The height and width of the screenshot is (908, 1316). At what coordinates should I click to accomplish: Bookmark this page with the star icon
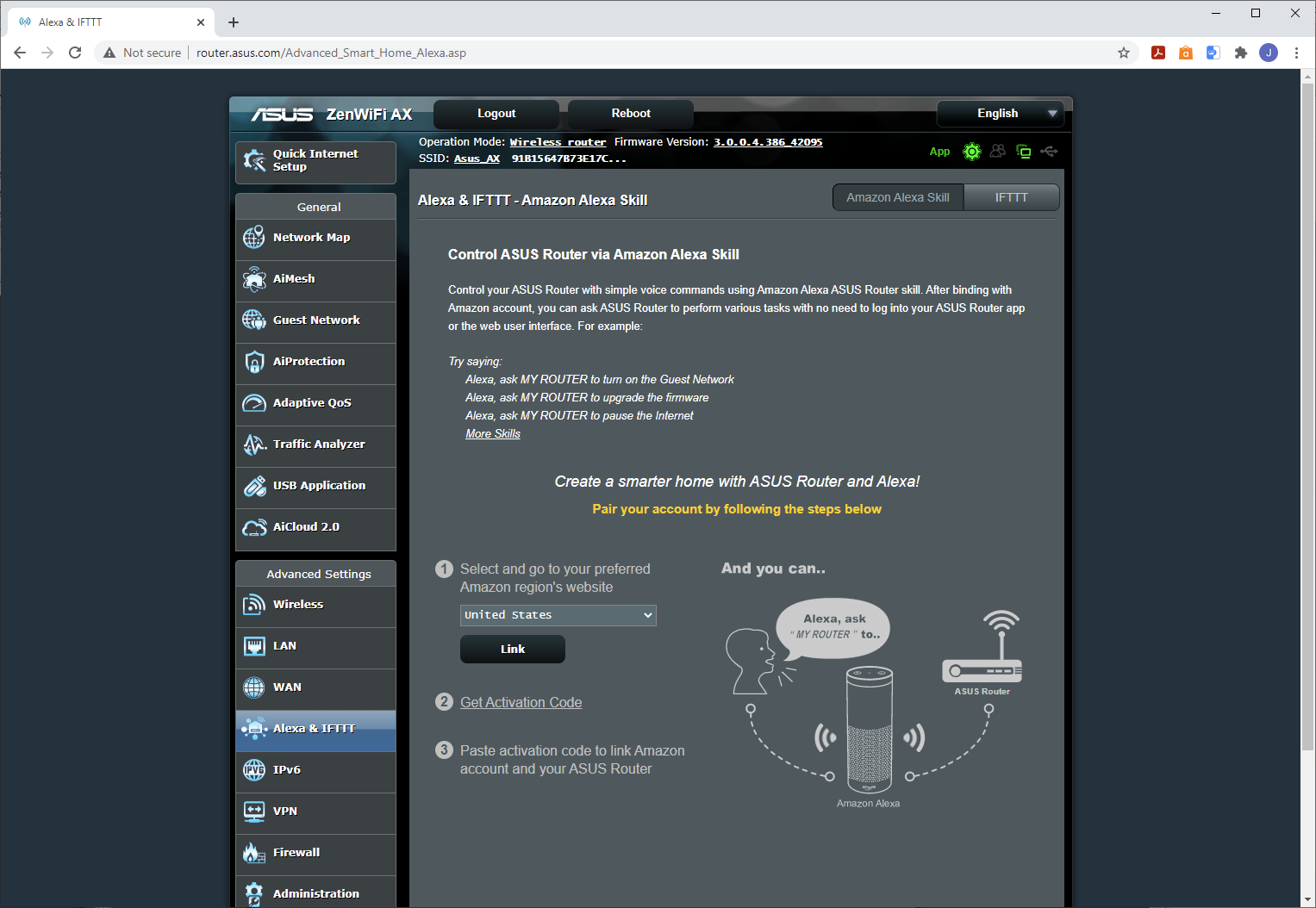click(1124, 53)
